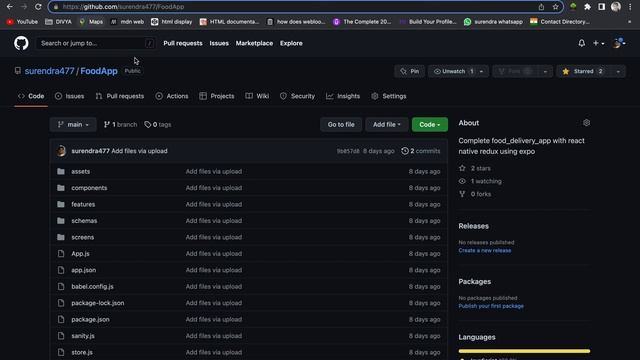This screenshot has height=360, width=640.
Task: Toggle the Starred button
Action: point(584,71)
